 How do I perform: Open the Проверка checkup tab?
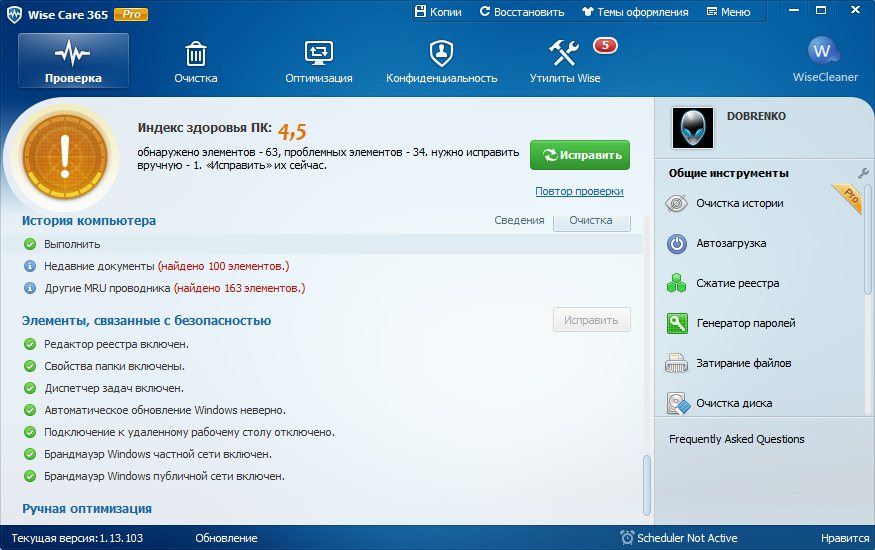[x=73, y=60]
